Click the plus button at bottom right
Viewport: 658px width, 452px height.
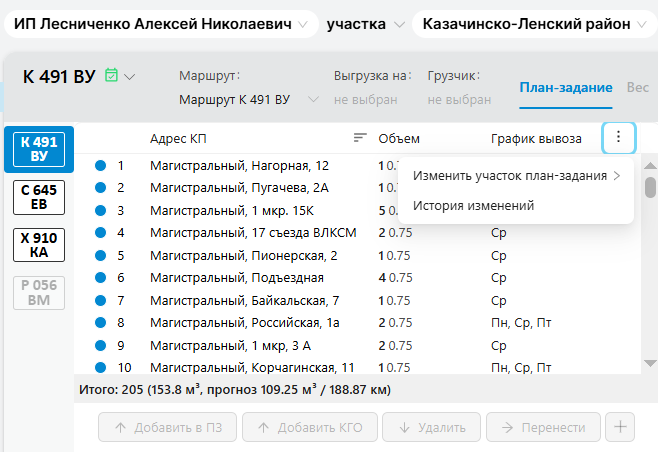click(620, 427)
